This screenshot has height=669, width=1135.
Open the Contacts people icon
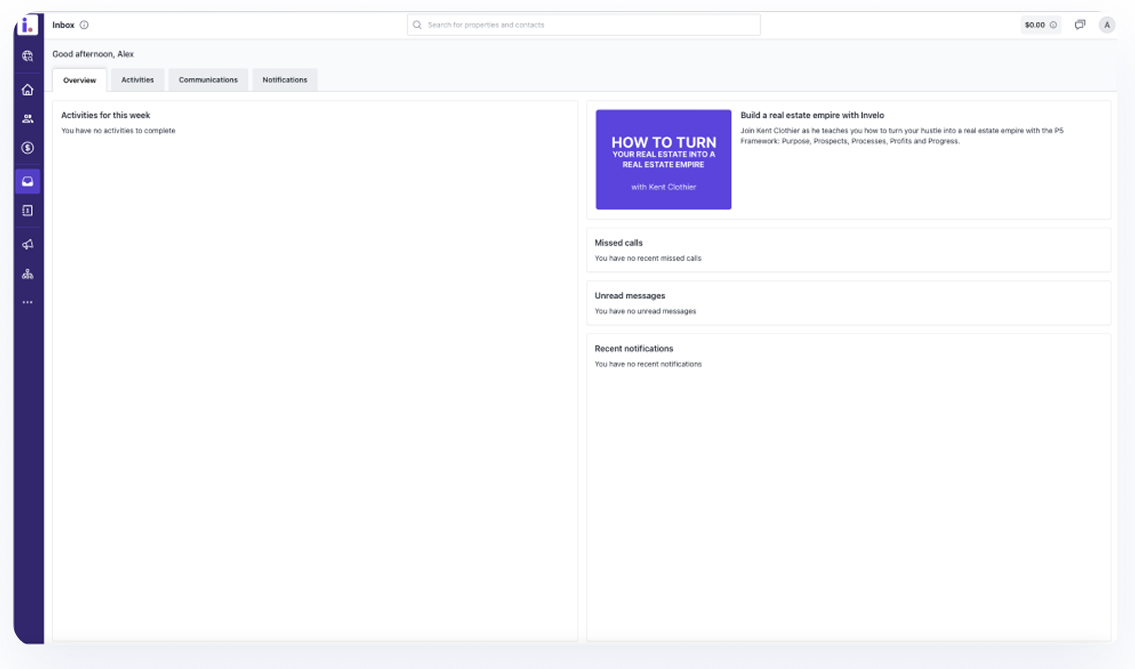coord(28,119)
